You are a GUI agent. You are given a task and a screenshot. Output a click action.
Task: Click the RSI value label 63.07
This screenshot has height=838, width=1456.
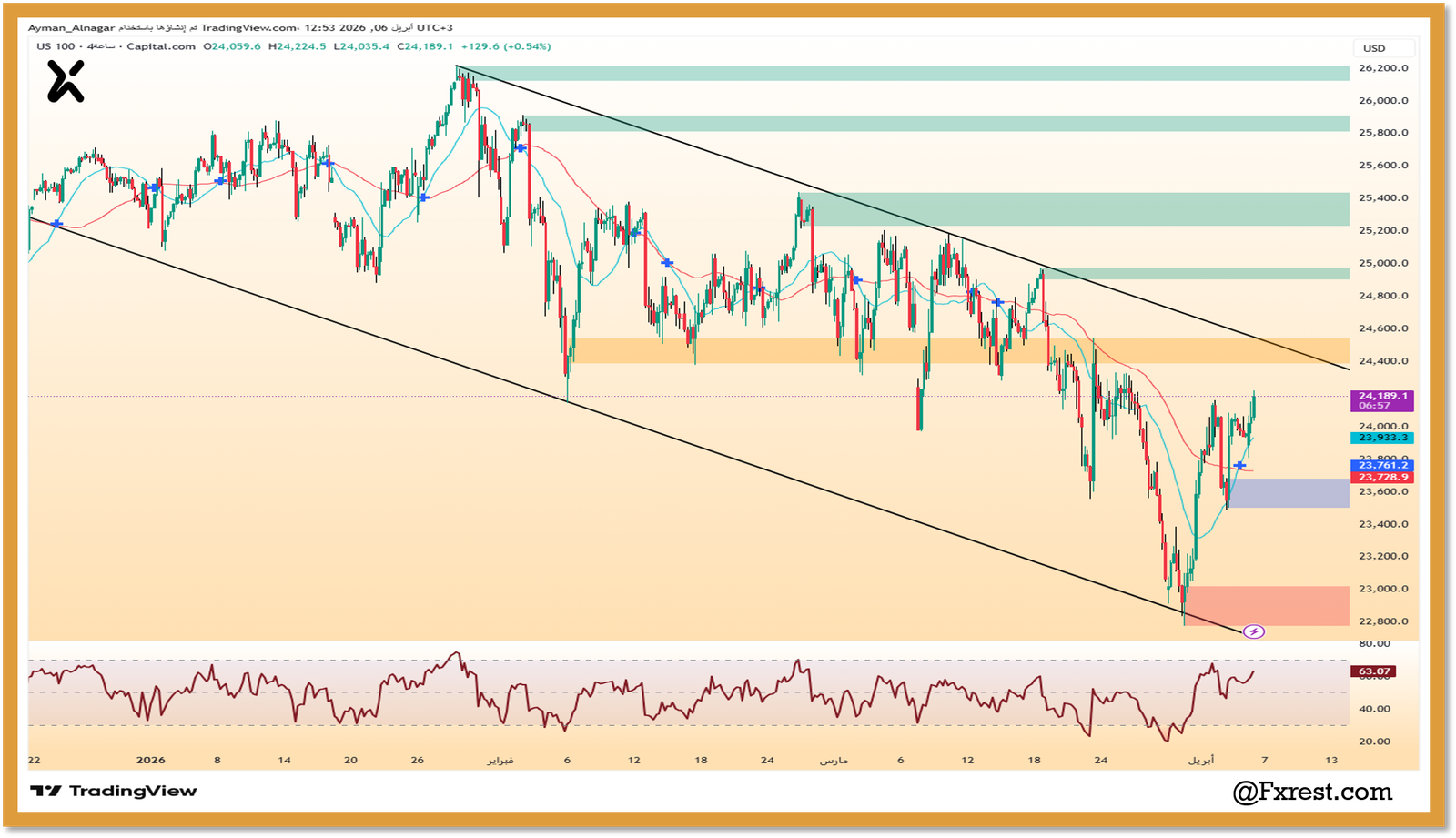point(1373,671)
